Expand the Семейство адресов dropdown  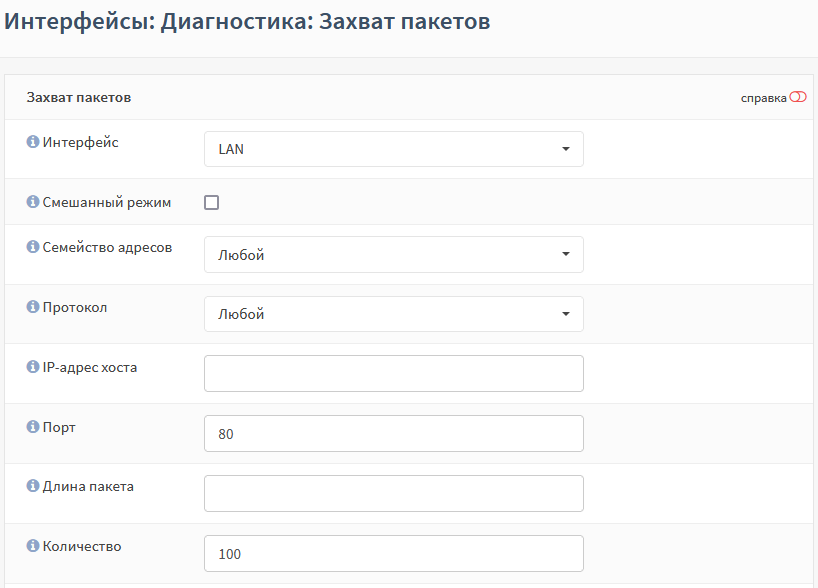coord(393,255)
